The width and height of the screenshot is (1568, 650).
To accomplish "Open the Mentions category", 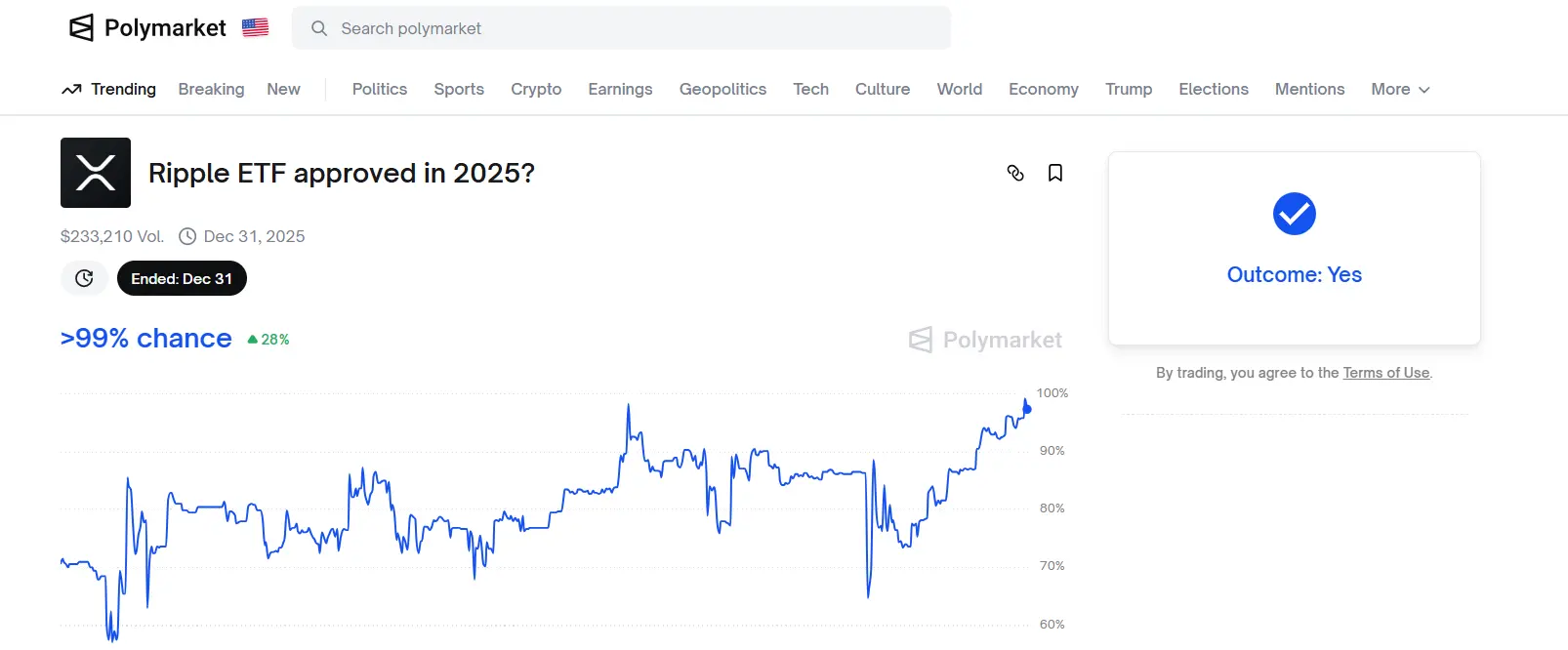I will [1309, 90].
